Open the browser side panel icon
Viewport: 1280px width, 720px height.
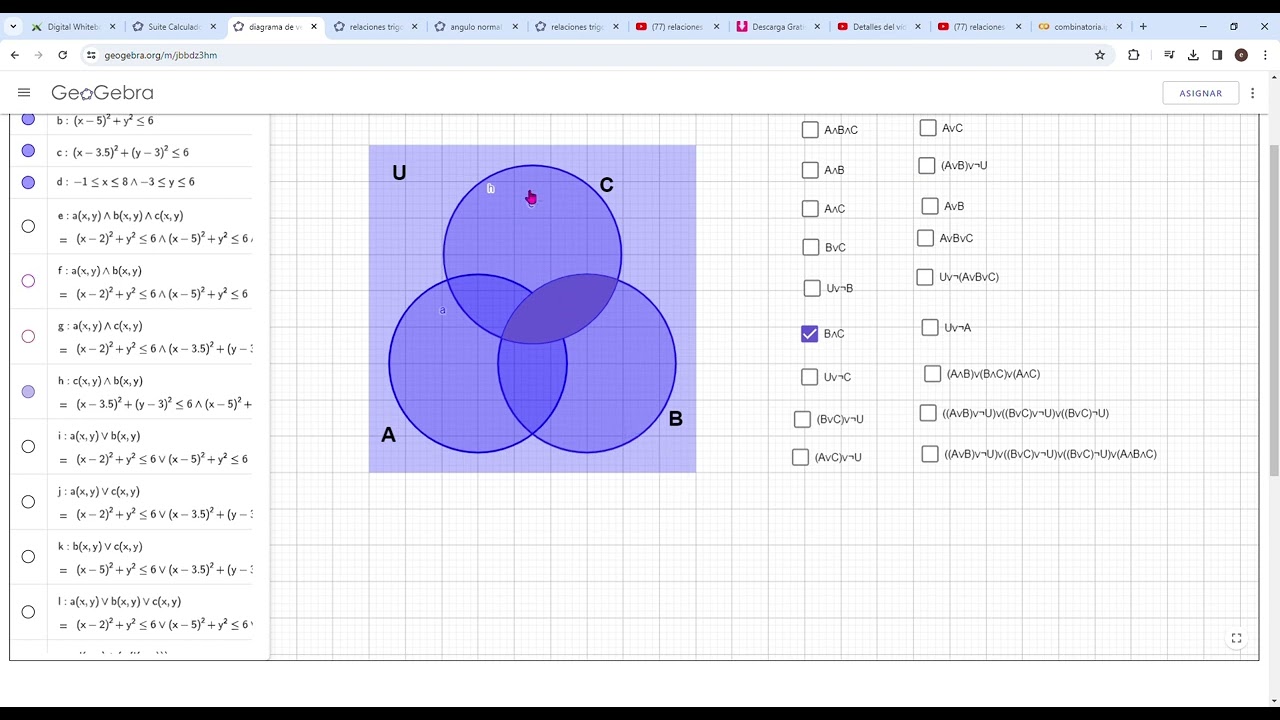point(1217,55)
